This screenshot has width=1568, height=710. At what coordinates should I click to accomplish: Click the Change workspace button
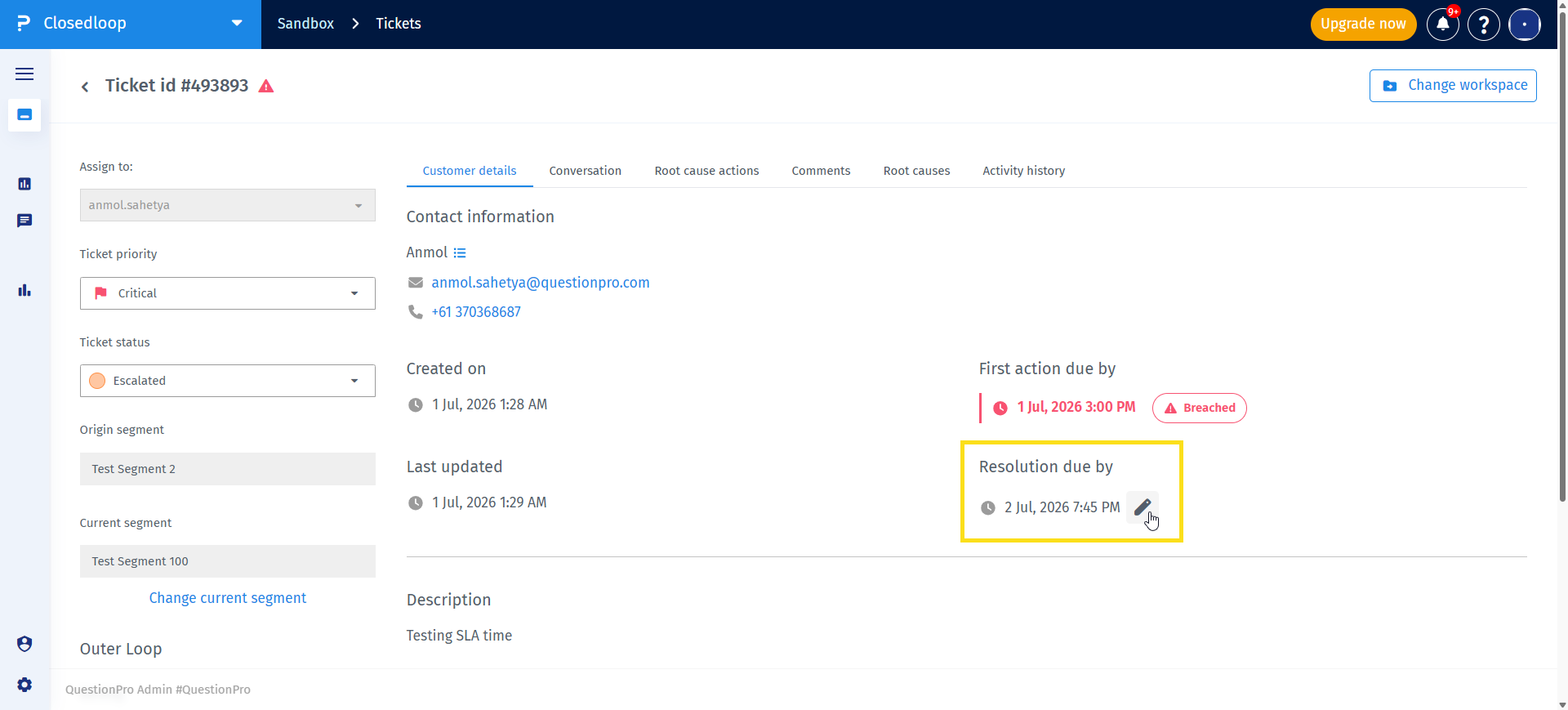point(1453,86)
